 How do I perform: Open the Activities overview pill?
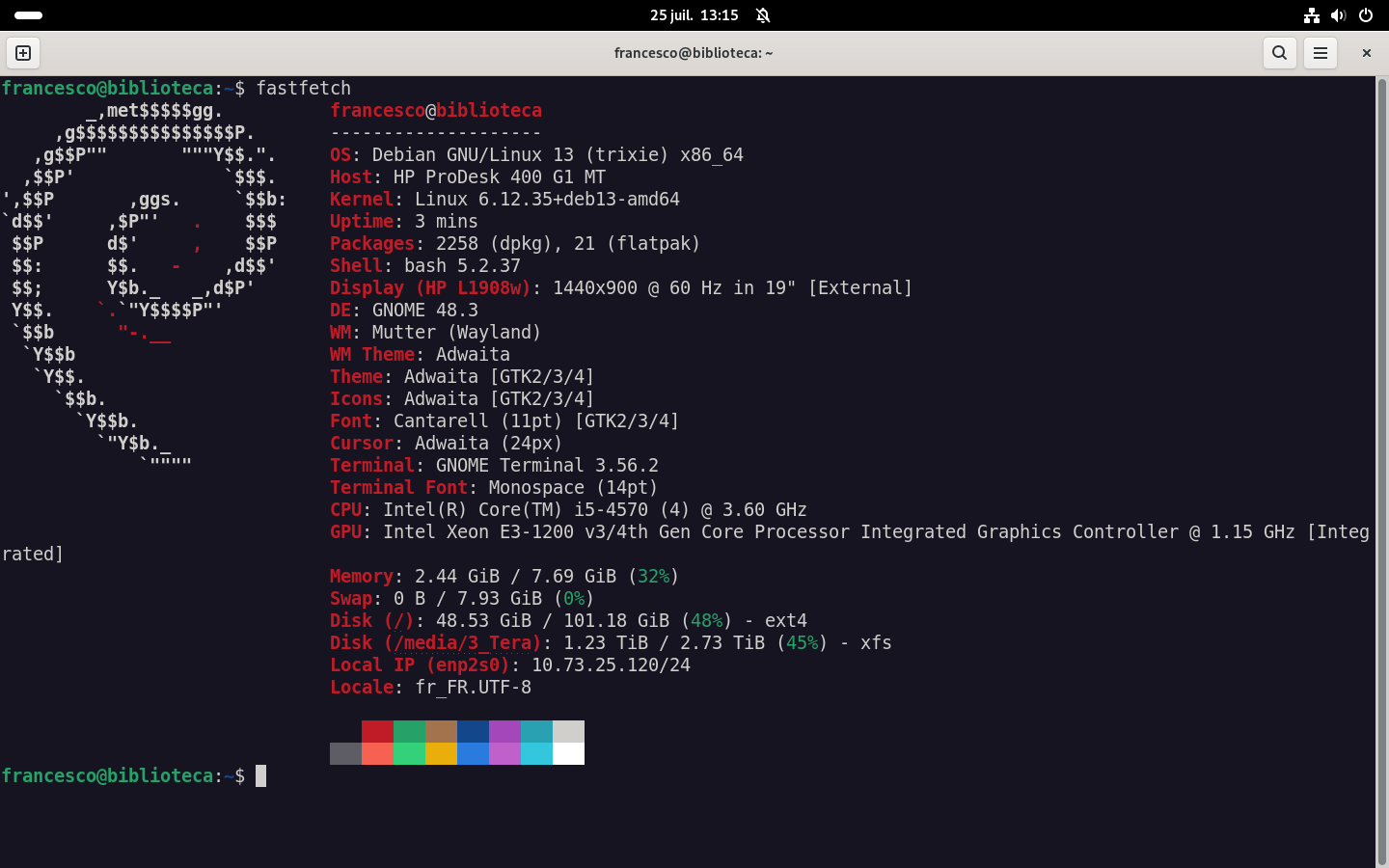[x=29, y=15]
